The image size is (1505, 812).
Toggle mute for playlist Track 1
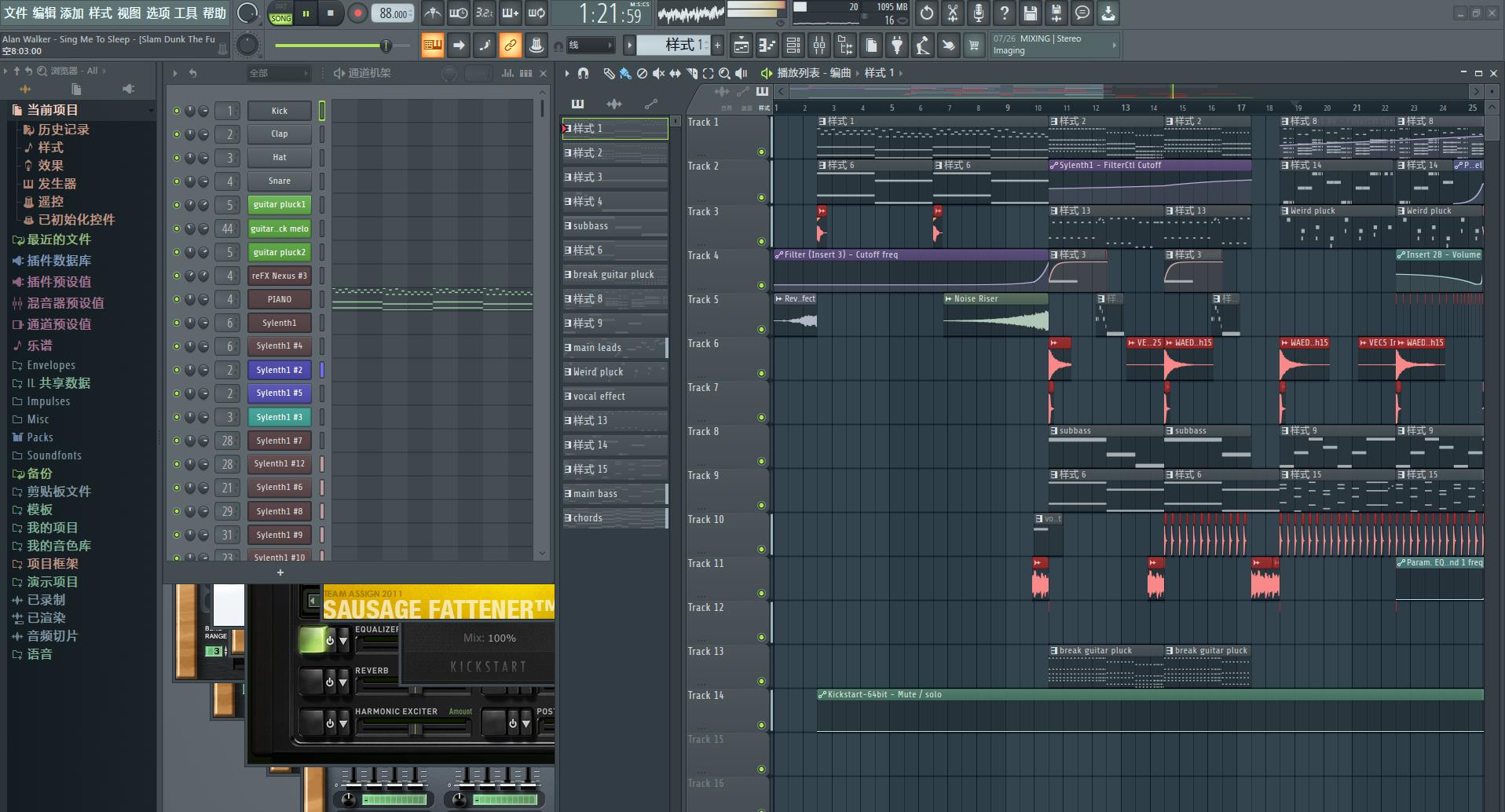761,152
